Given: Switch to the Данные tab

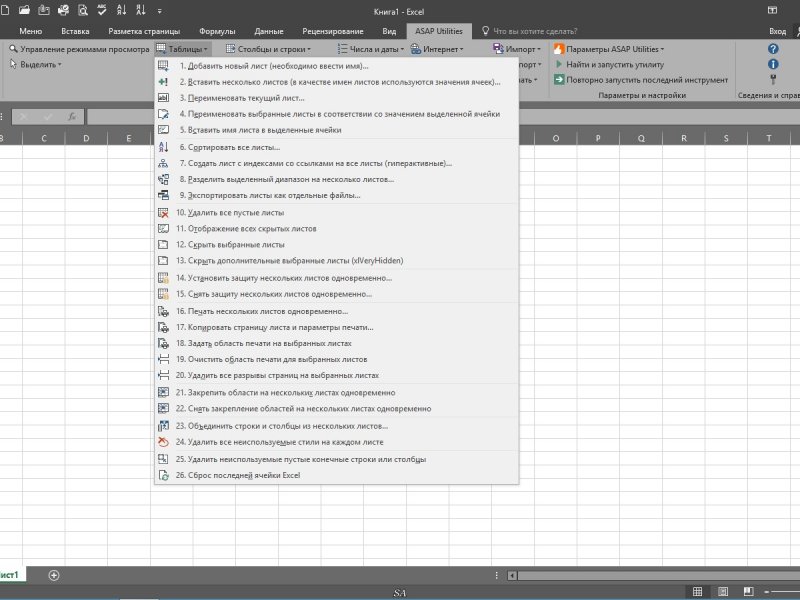Looking at the screenshot, I should pyautogui.click(x=269, y=31).
